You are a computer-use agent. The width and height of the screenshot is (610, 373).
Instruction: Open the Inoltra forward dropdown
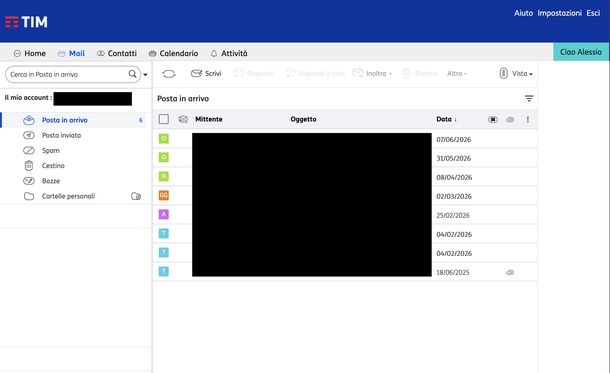coord(372,74)
